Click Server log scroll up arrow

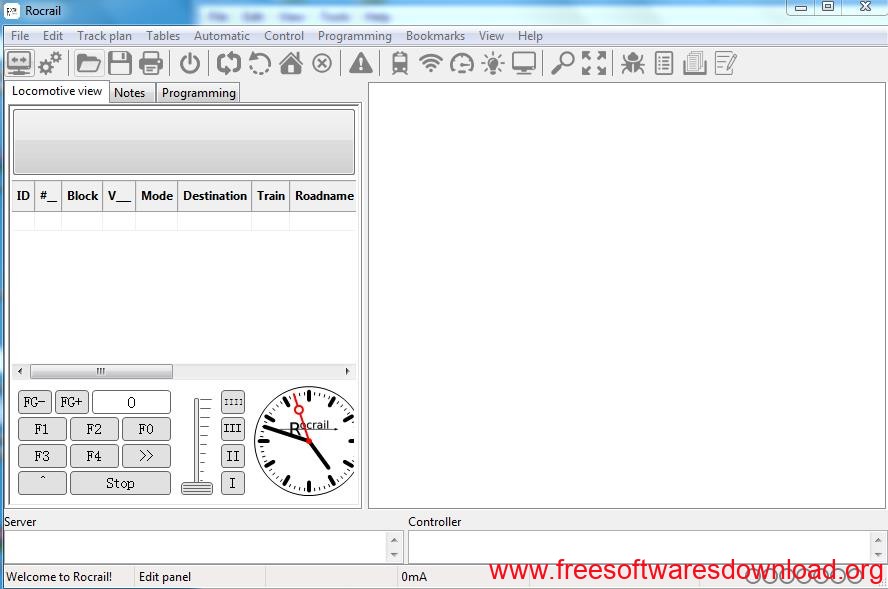[x=394, y=539]
